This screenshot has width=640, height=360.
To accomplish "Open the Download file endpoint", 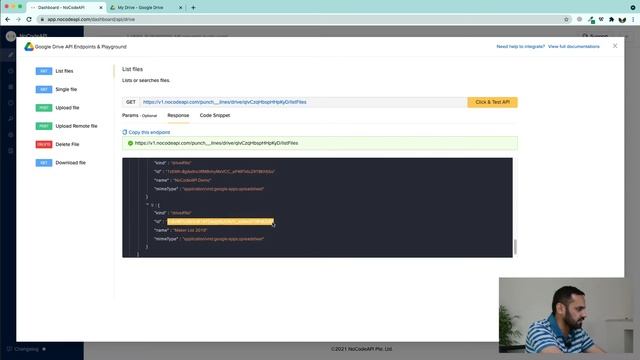I will point(71,163).
